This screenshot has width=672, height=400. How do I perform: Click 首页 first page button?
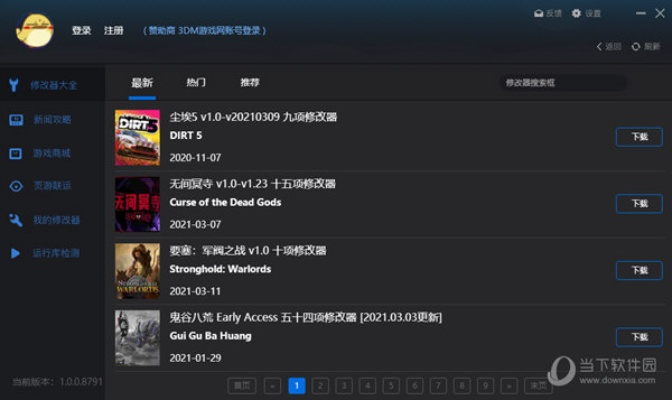(242, 386)
